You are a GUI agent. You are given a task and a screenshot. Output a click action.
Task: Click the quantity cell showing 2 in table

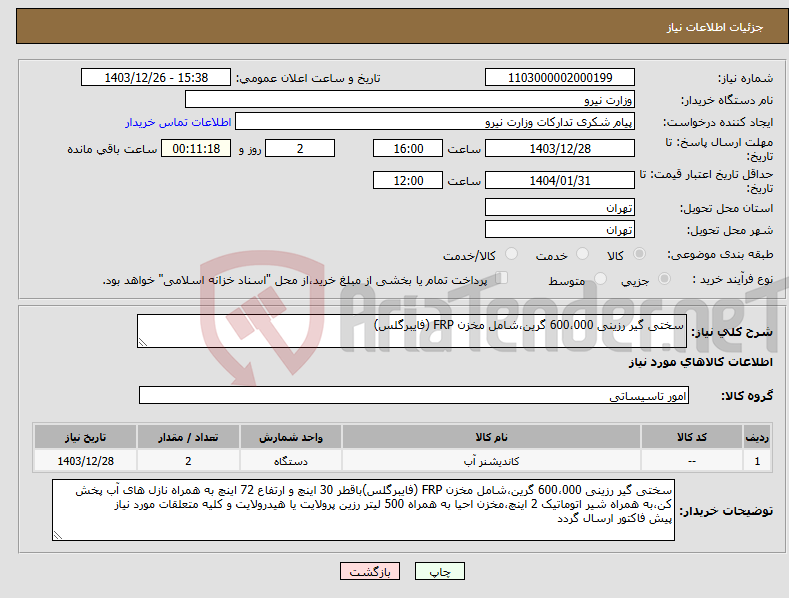click(188, 461)
